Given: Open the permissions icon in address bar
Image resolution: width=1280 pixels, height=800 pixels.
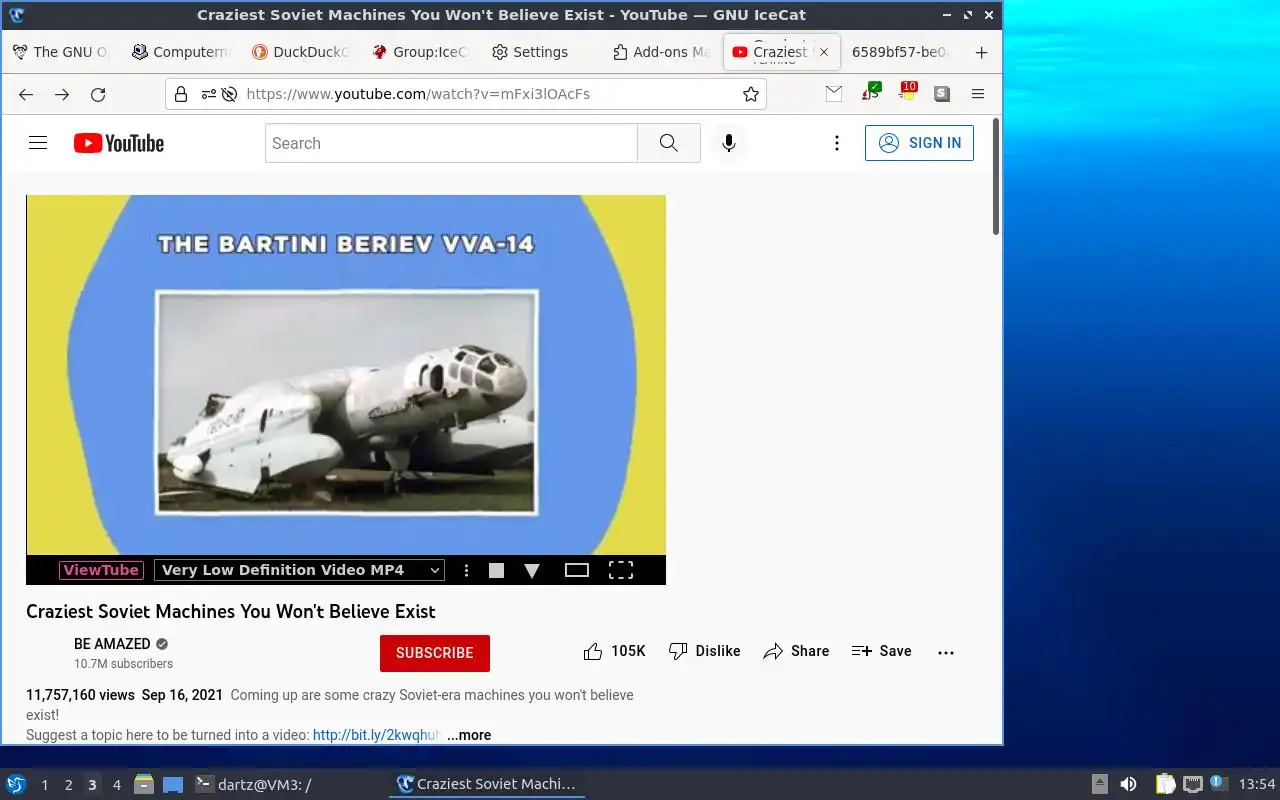Looking at the screenshot, I should (208, 94).
